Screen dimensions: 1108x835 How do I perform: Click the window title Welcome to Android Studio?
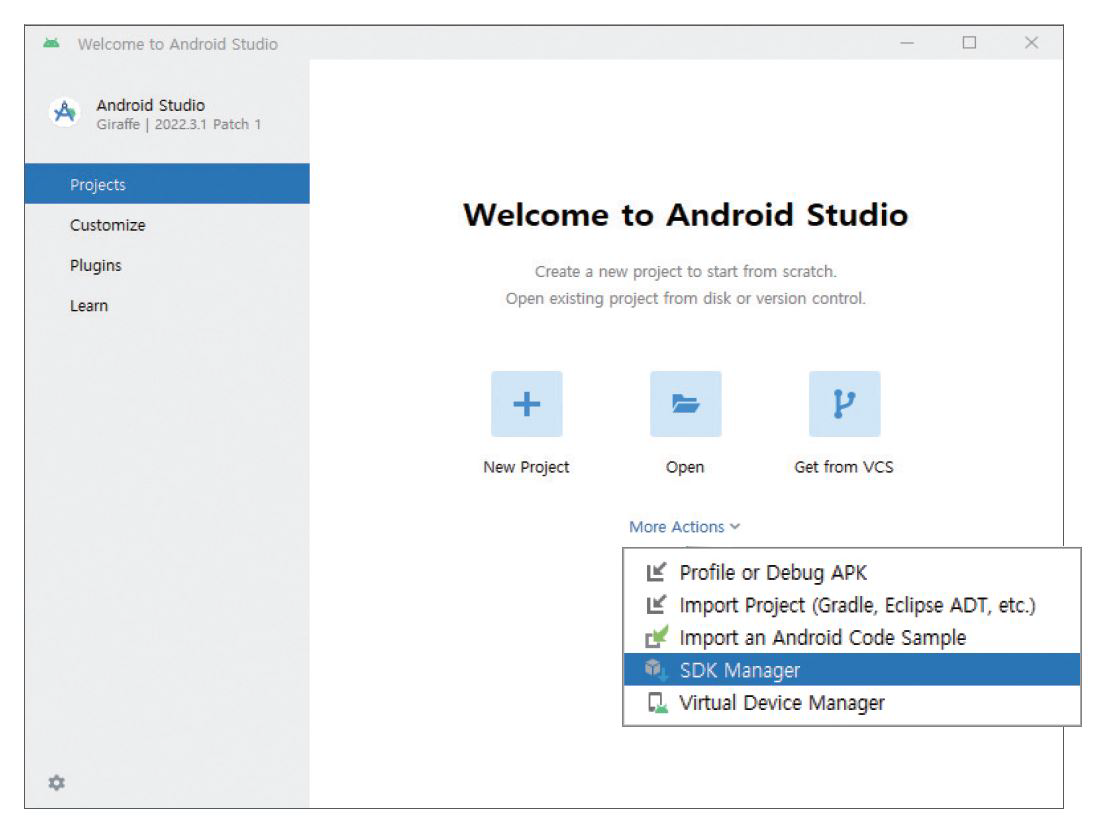pos(177,44)
